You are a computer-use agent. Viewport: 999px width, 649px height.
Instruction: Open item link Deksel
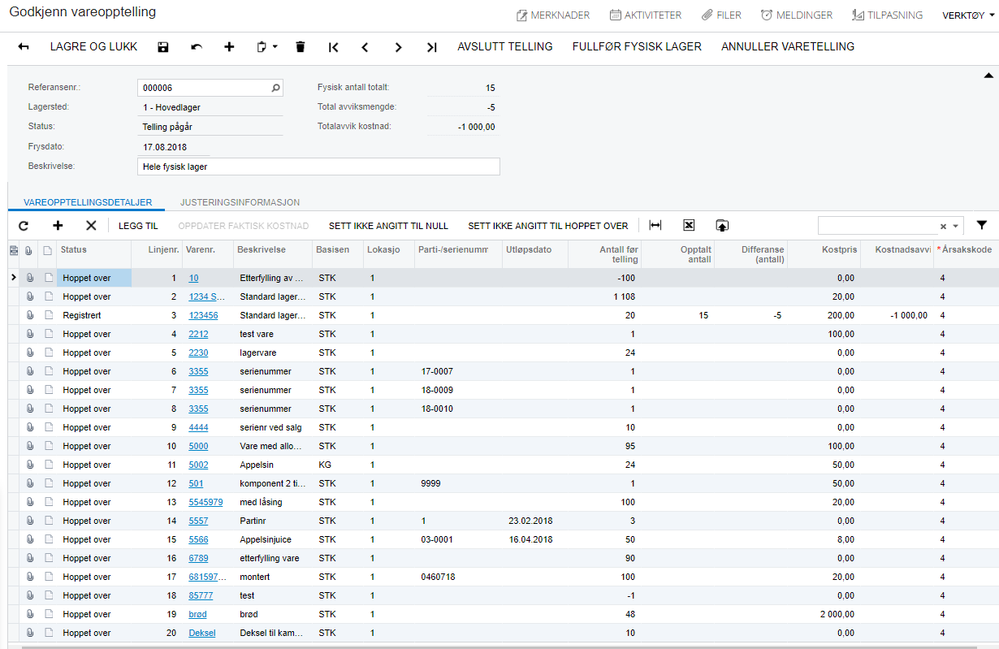point(202,633)
